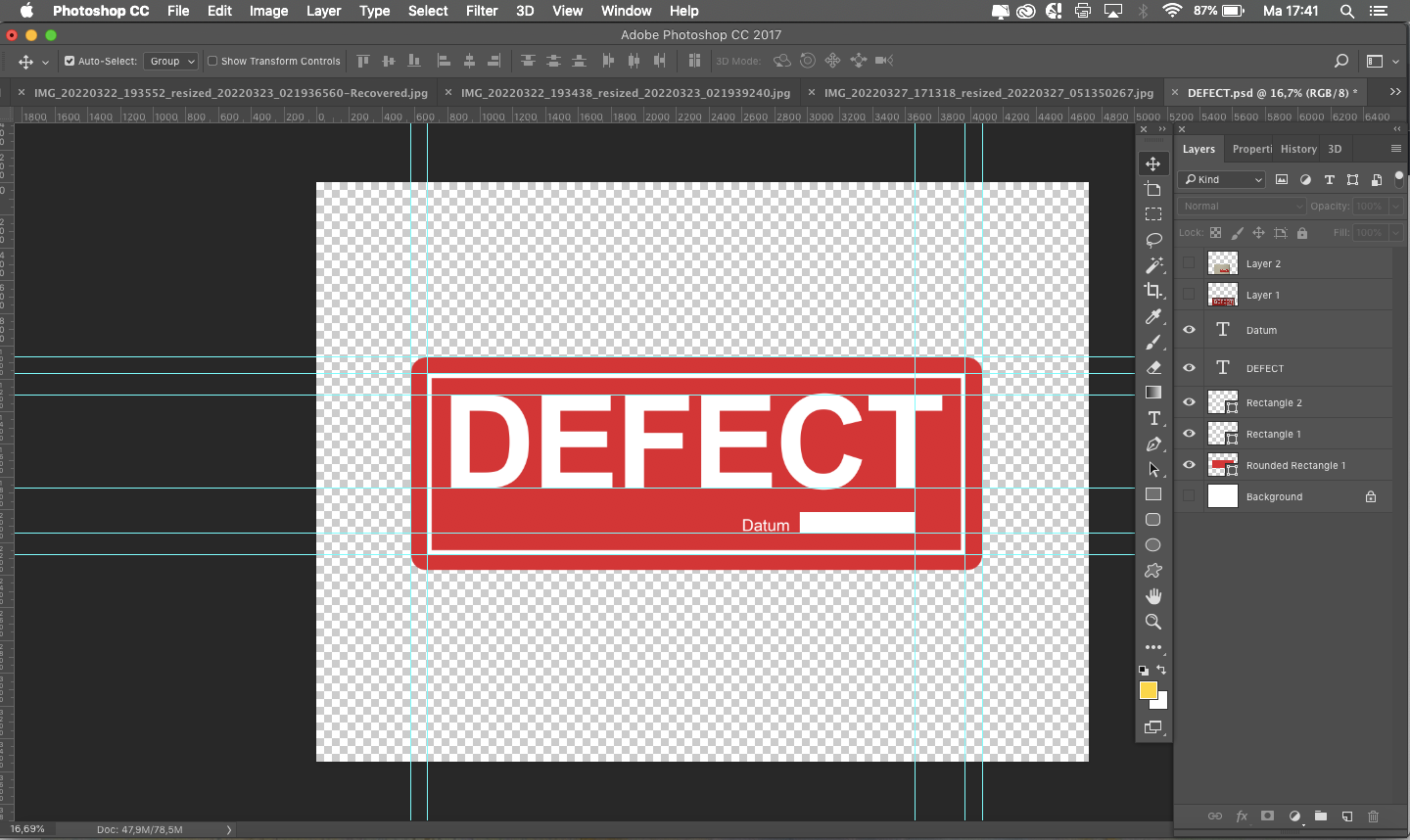Select the Magic Wand tool

(x=1153, y=265)
